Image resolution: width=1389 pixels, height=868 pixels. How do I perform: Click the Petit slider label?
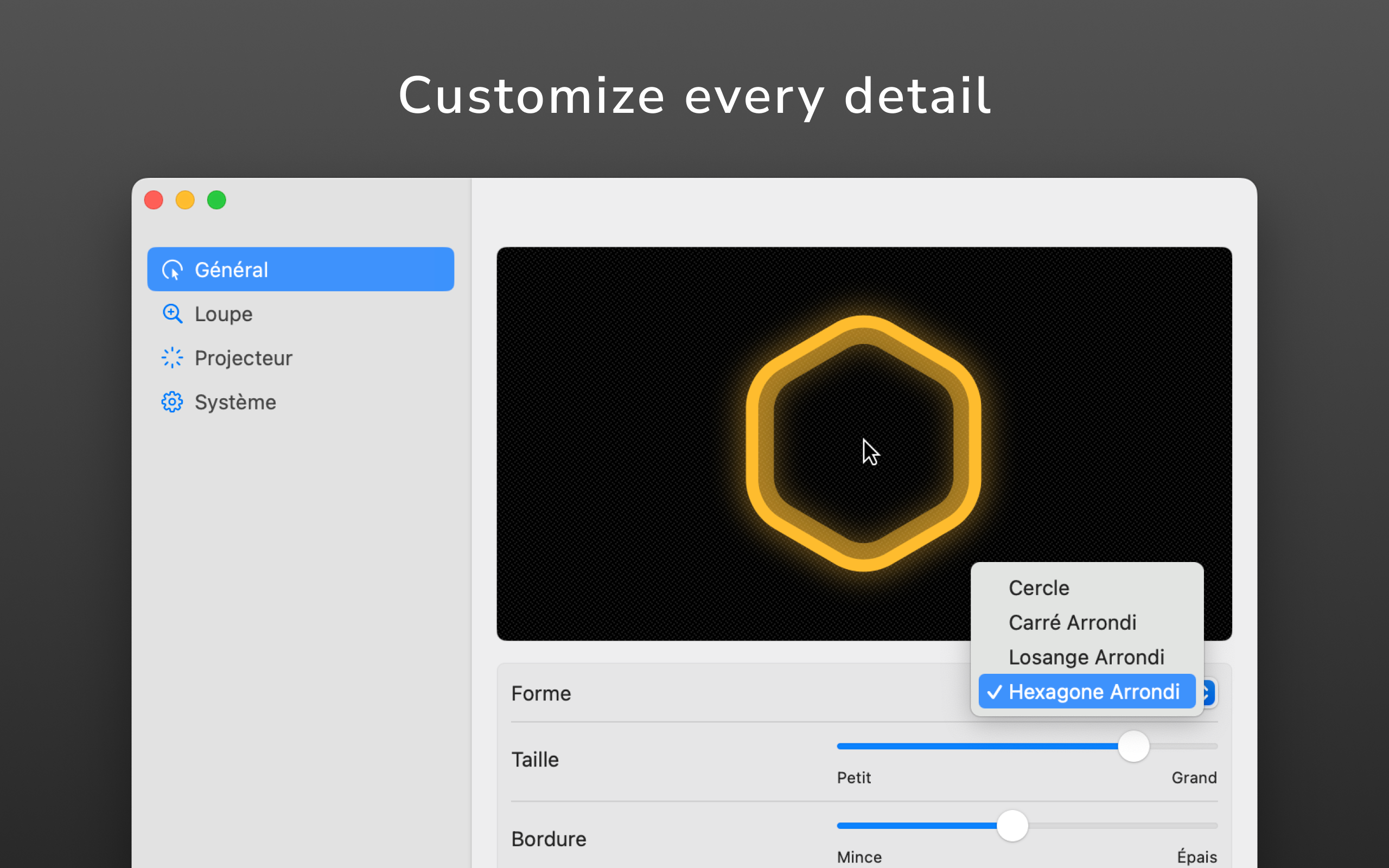tap(853, 778)
